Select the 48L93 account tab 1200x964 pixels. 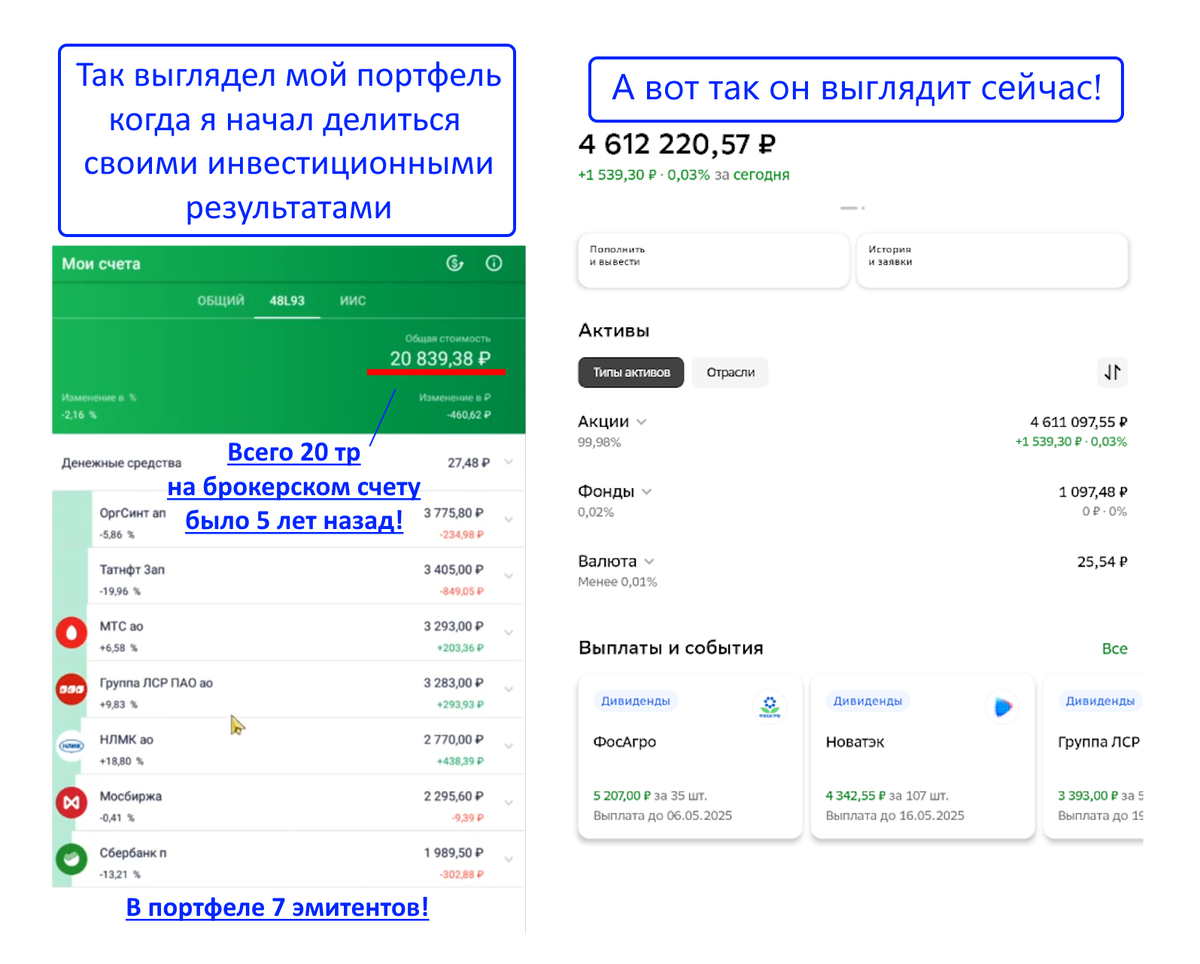(x=287, y=301)
